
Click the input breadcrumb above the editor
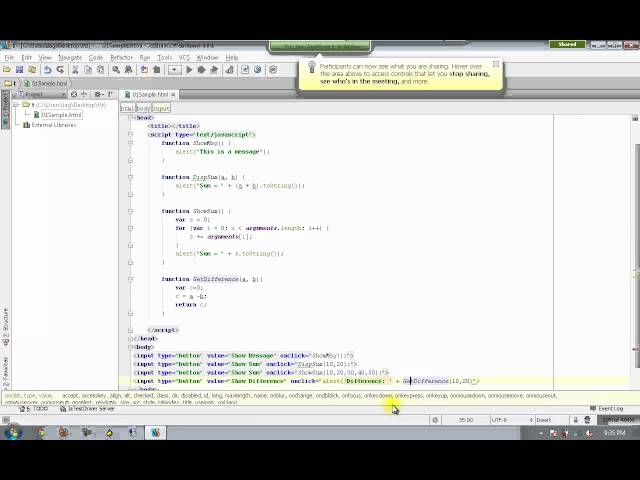[x=161, y=108]
